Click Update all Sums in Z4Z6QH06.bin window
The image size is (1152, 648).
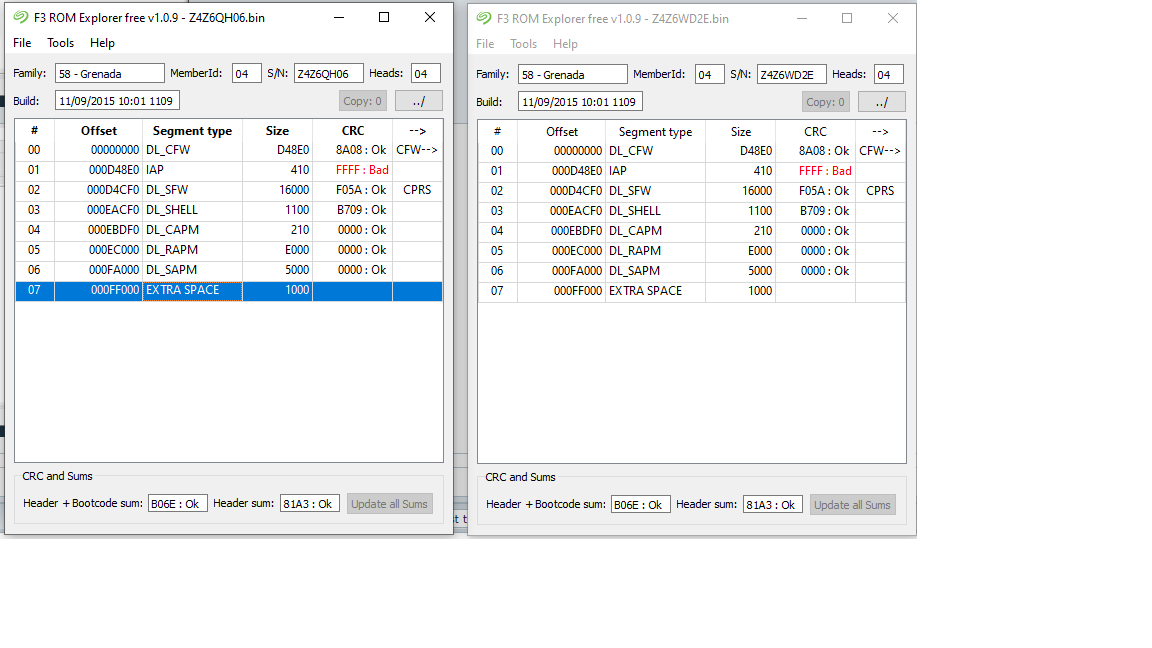(389, 504)
